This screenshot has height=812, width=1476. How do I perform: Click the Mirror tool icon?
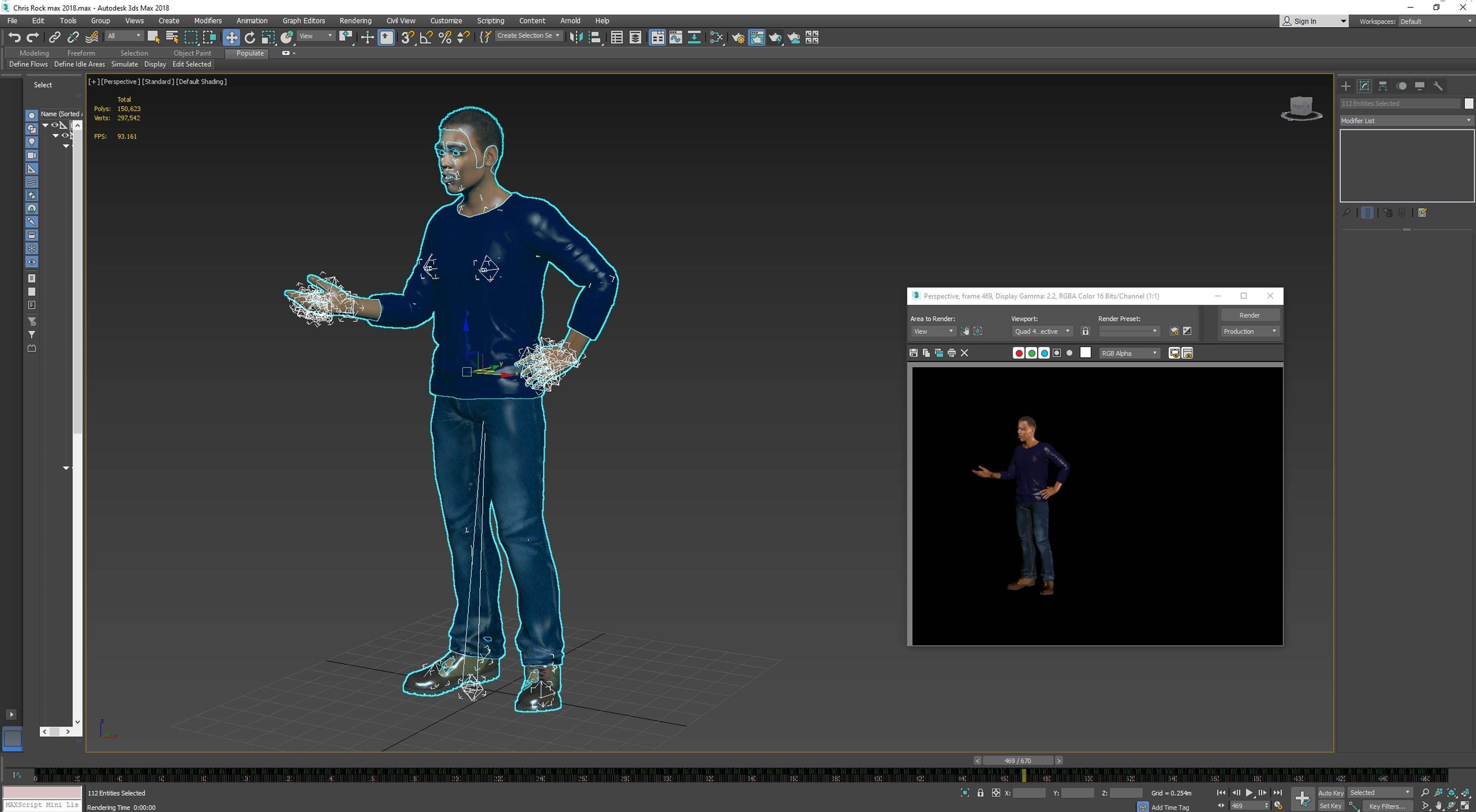coord(576,37)
